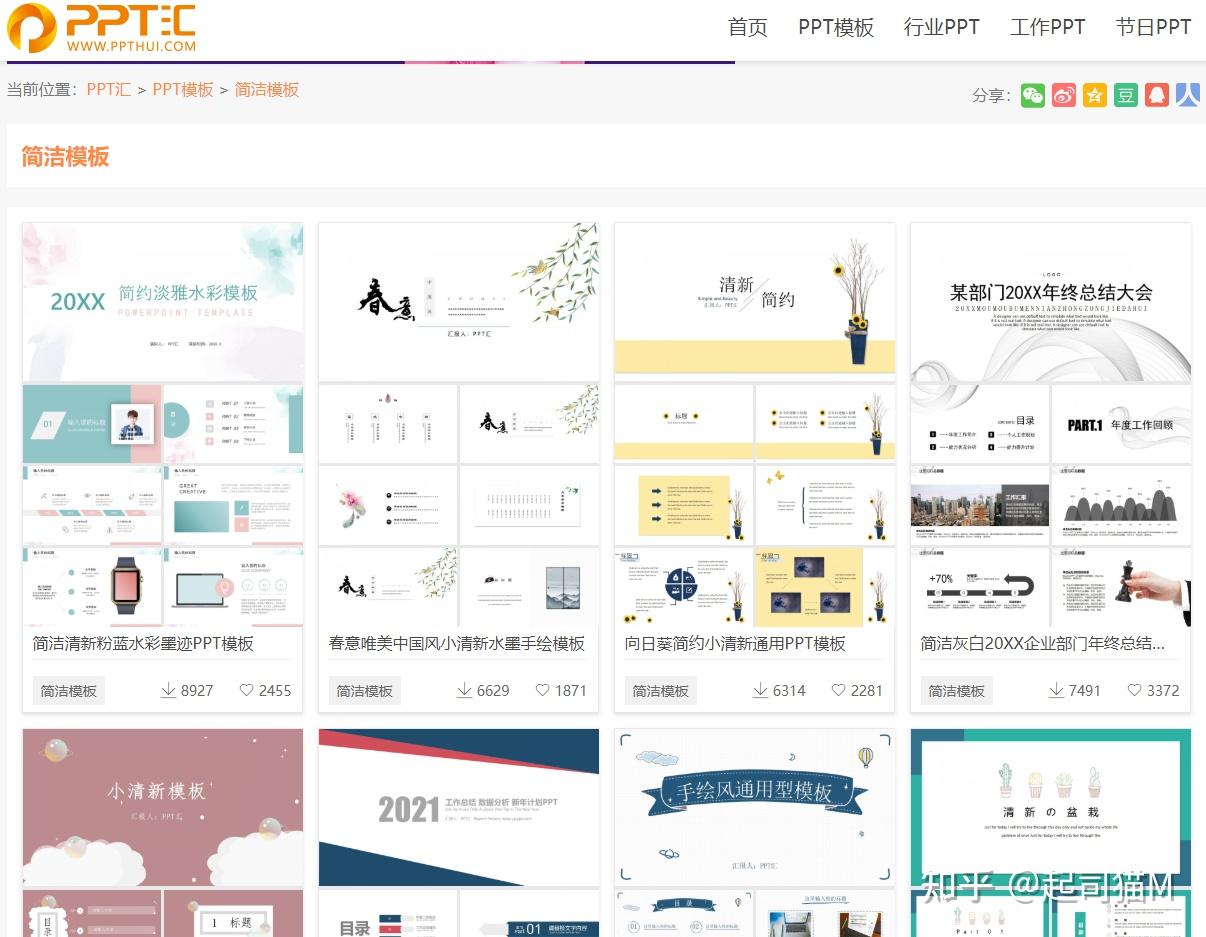This screenshot has width=1206, height=937.
Task: Share via the QQ penguin icon
Action: pyautogui.click(x=1156, y=95)
